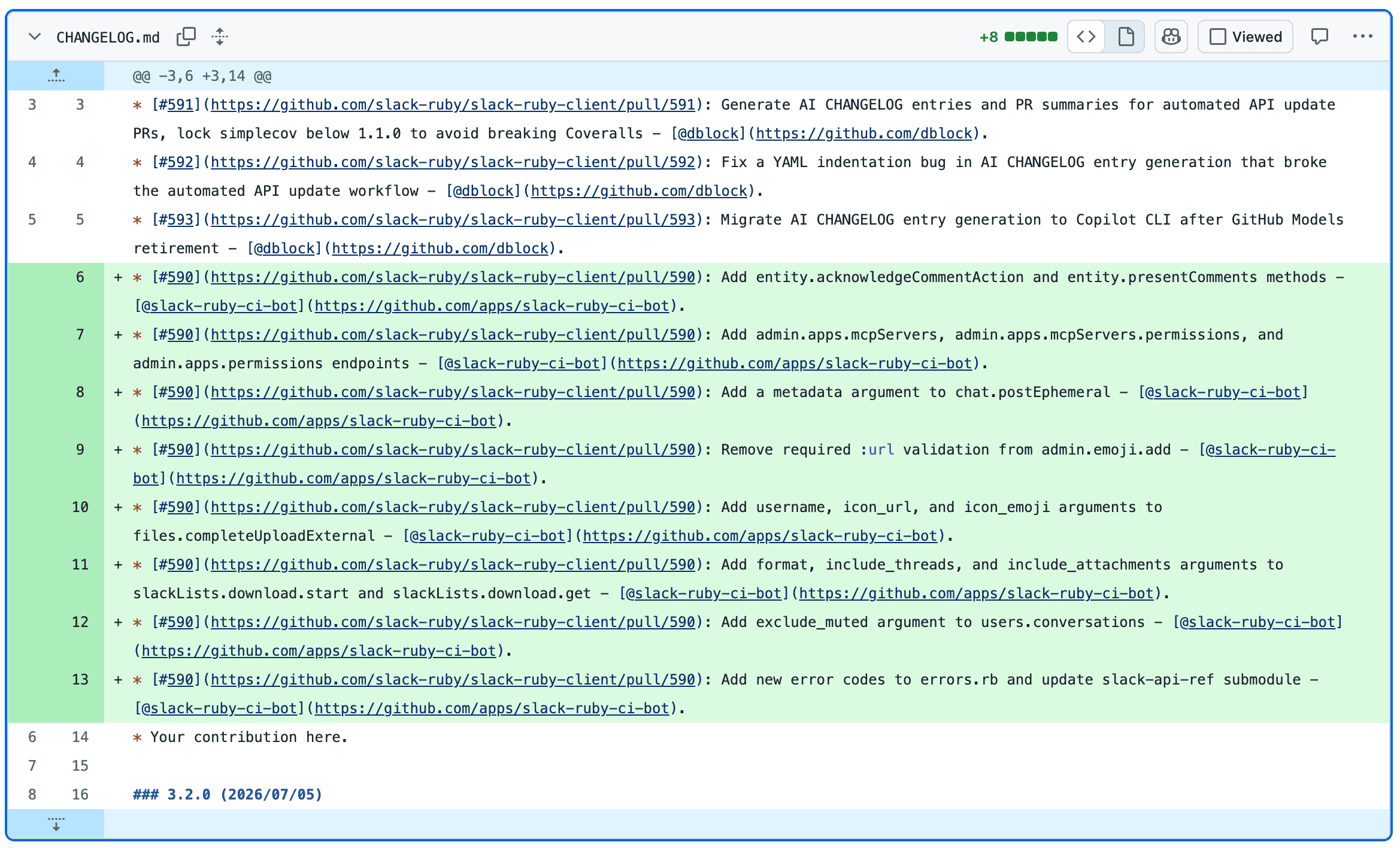
Task: Copy the CHANGELOG.md file path
Action: [x=186, y=37]
